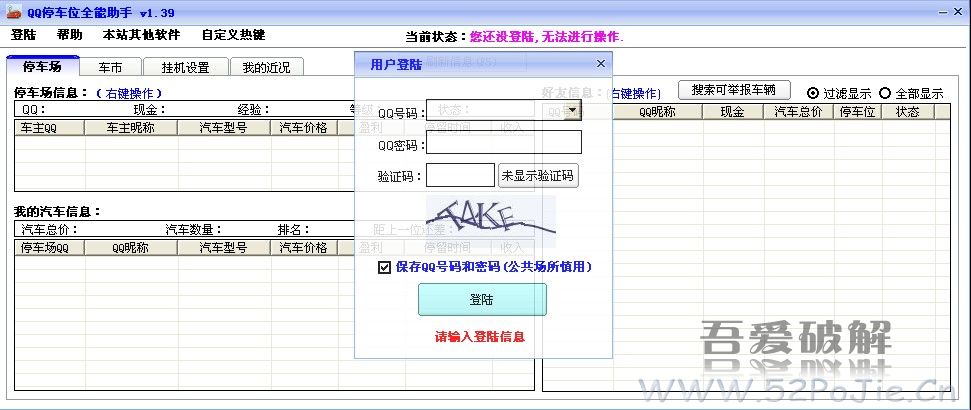Screen dimensions: 971x410
Task: Focus the QQ密码 input field
Action: 504,142
